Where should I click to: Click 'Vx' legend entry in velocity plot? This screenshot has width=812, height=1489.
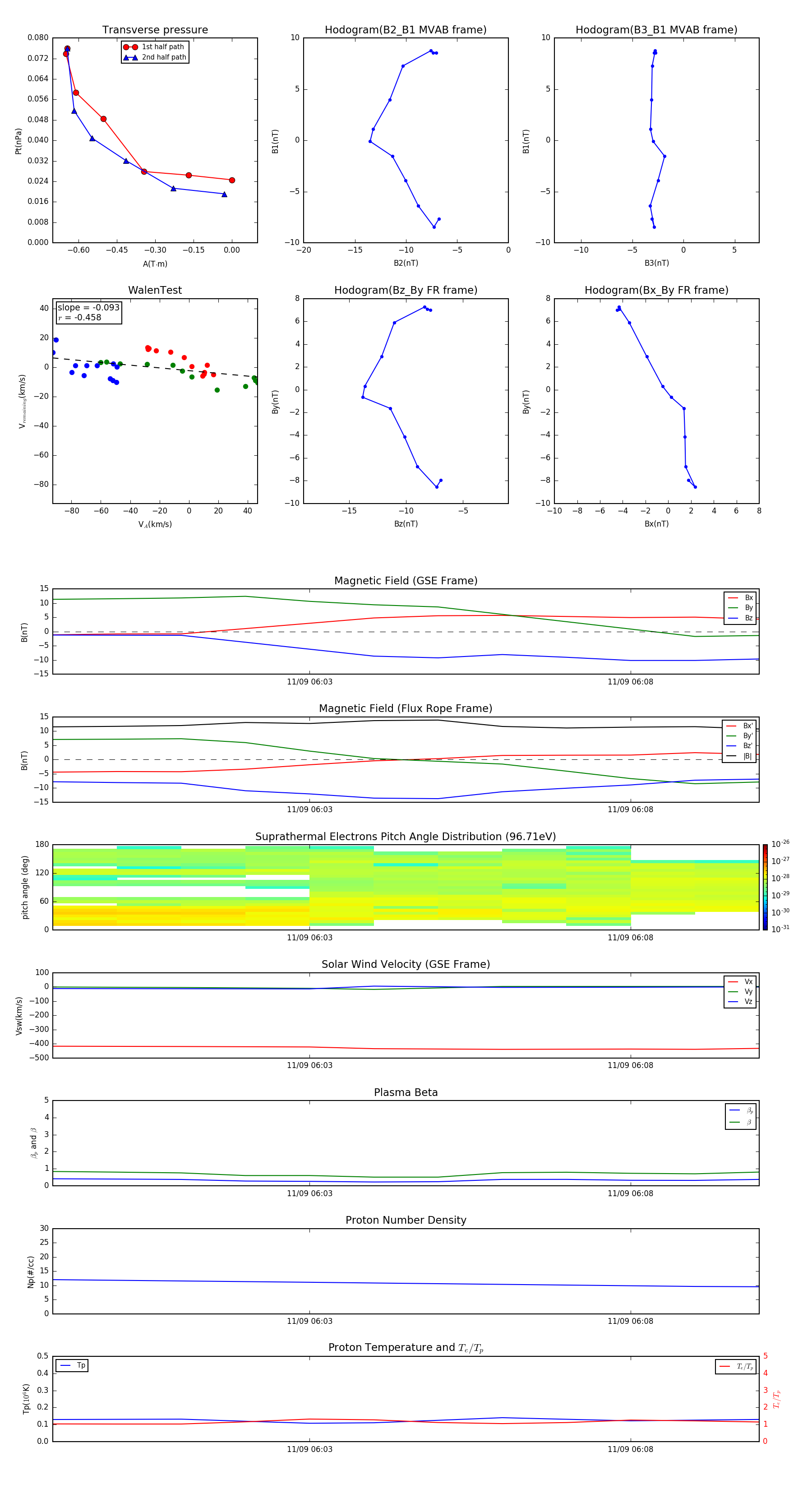tap(740, 981)
